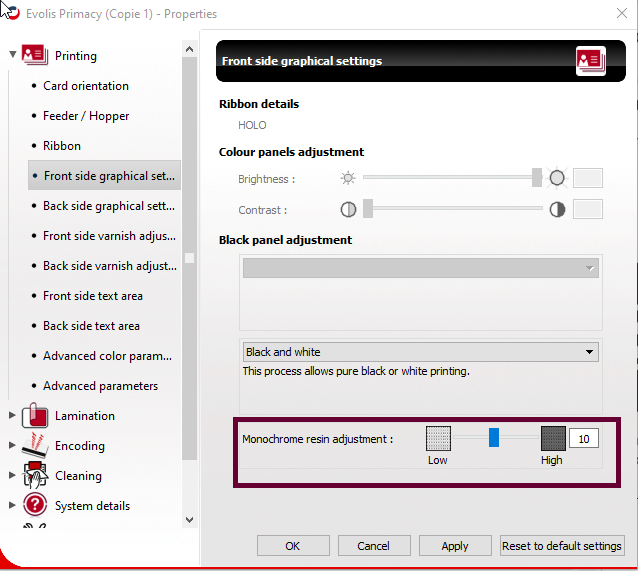Open Advanced color parameters item

point(107,356)
